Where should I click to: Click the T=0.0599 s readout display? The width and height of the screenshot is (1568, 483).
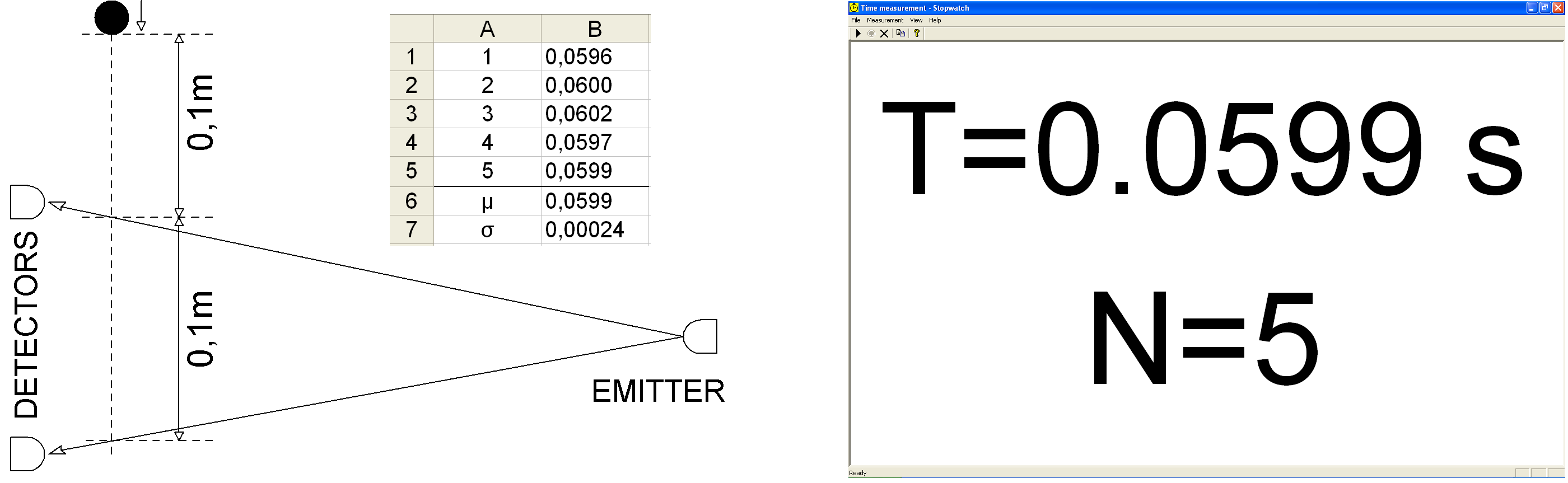1202,148
